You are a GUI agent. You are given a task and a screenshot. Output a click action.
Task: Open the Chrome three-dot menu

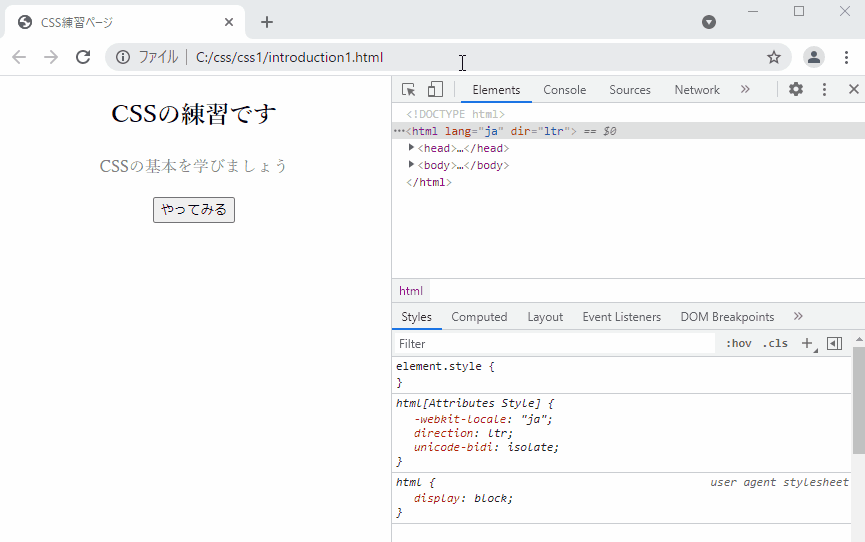[846, 57]
